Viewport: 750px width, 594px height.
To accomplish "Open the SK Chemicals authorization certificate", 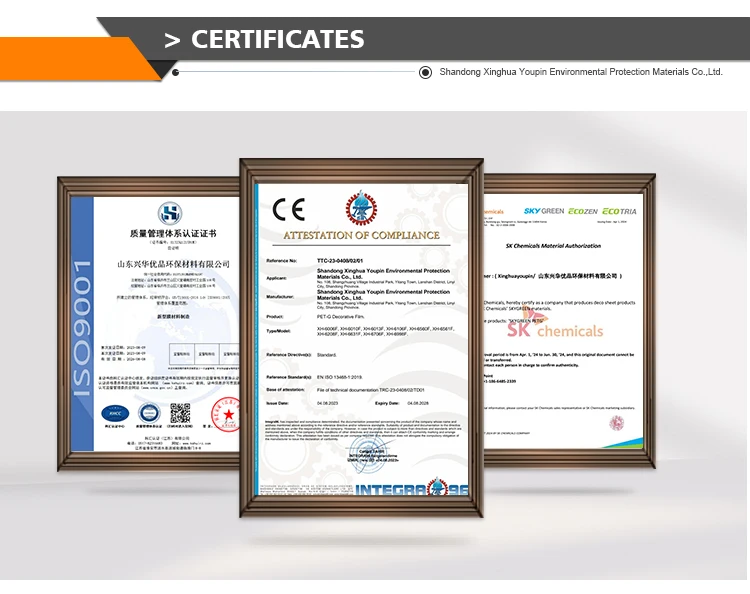I will pyautogui.click(x=569, y=320).
